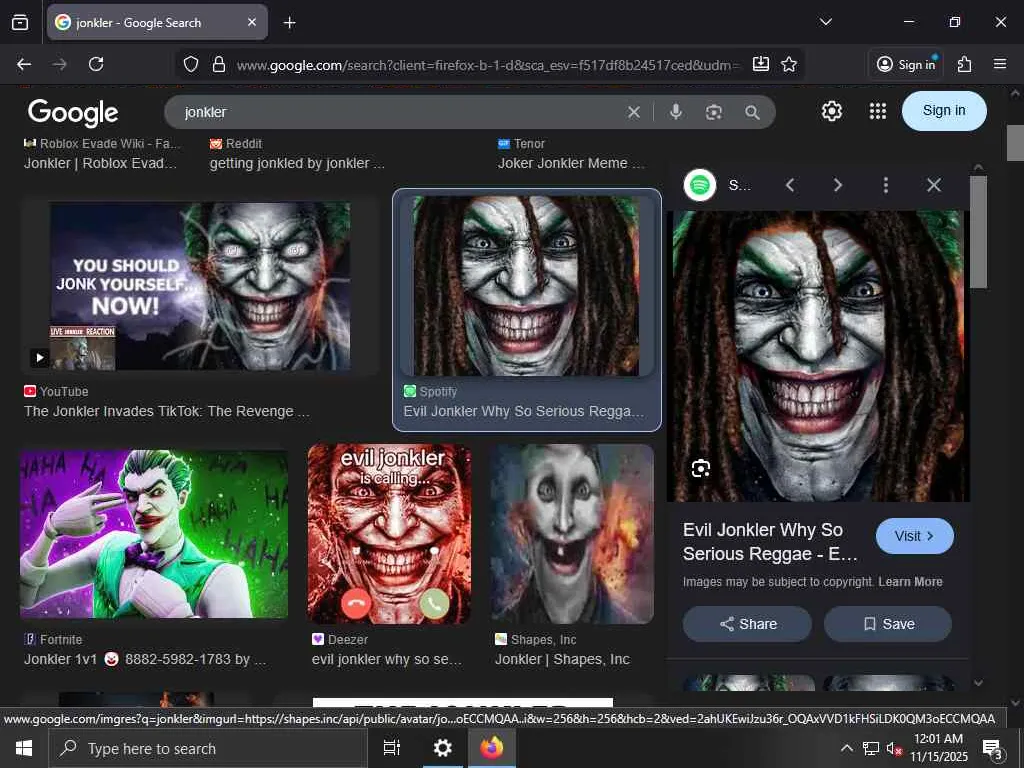Image resolution: width=1024 pixels, height=768 pixels.
Task: Visit the Spotify source page
Action: pyautogui.click(x=914, y=536)
